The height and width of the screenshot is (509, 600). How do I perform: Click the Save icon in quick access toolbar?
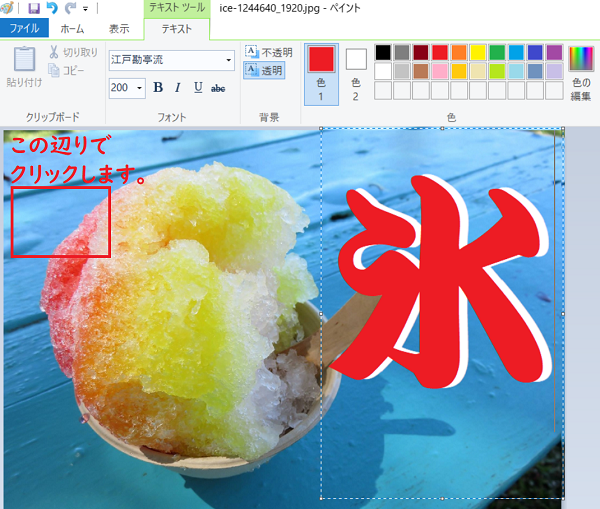(34, 8)
